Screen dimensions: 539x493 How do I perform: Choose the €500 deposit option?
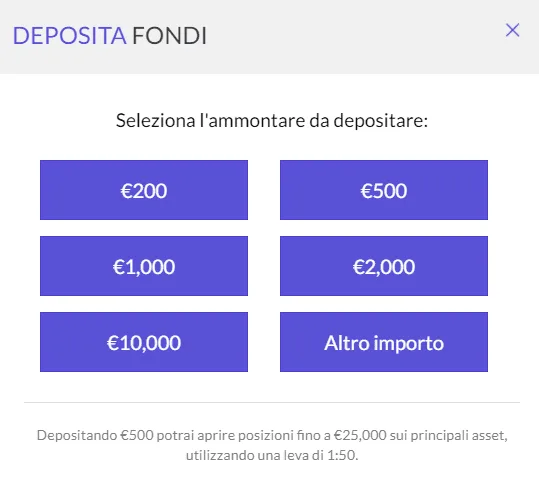384,190
